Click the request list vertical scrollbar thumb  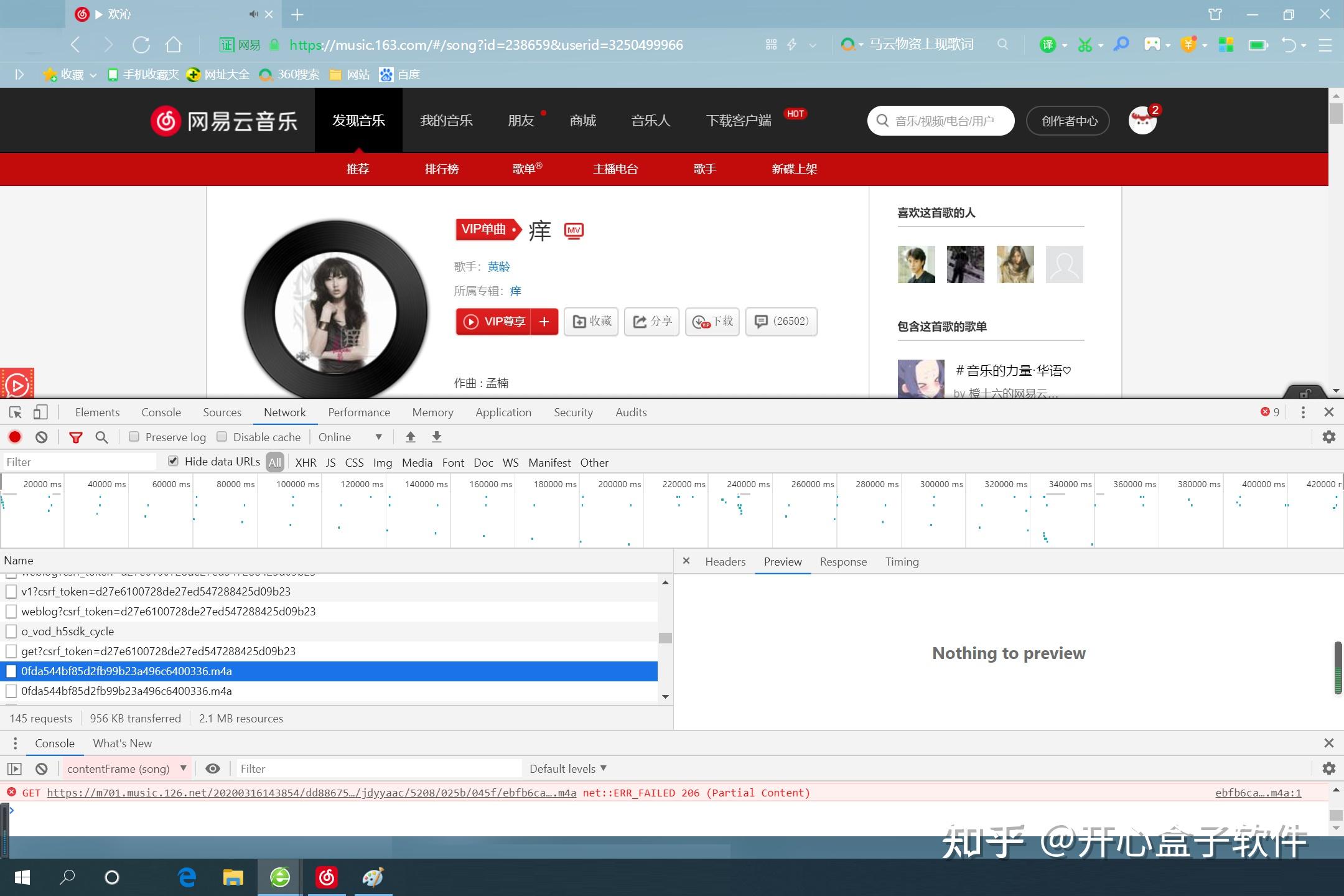[665, 638]
